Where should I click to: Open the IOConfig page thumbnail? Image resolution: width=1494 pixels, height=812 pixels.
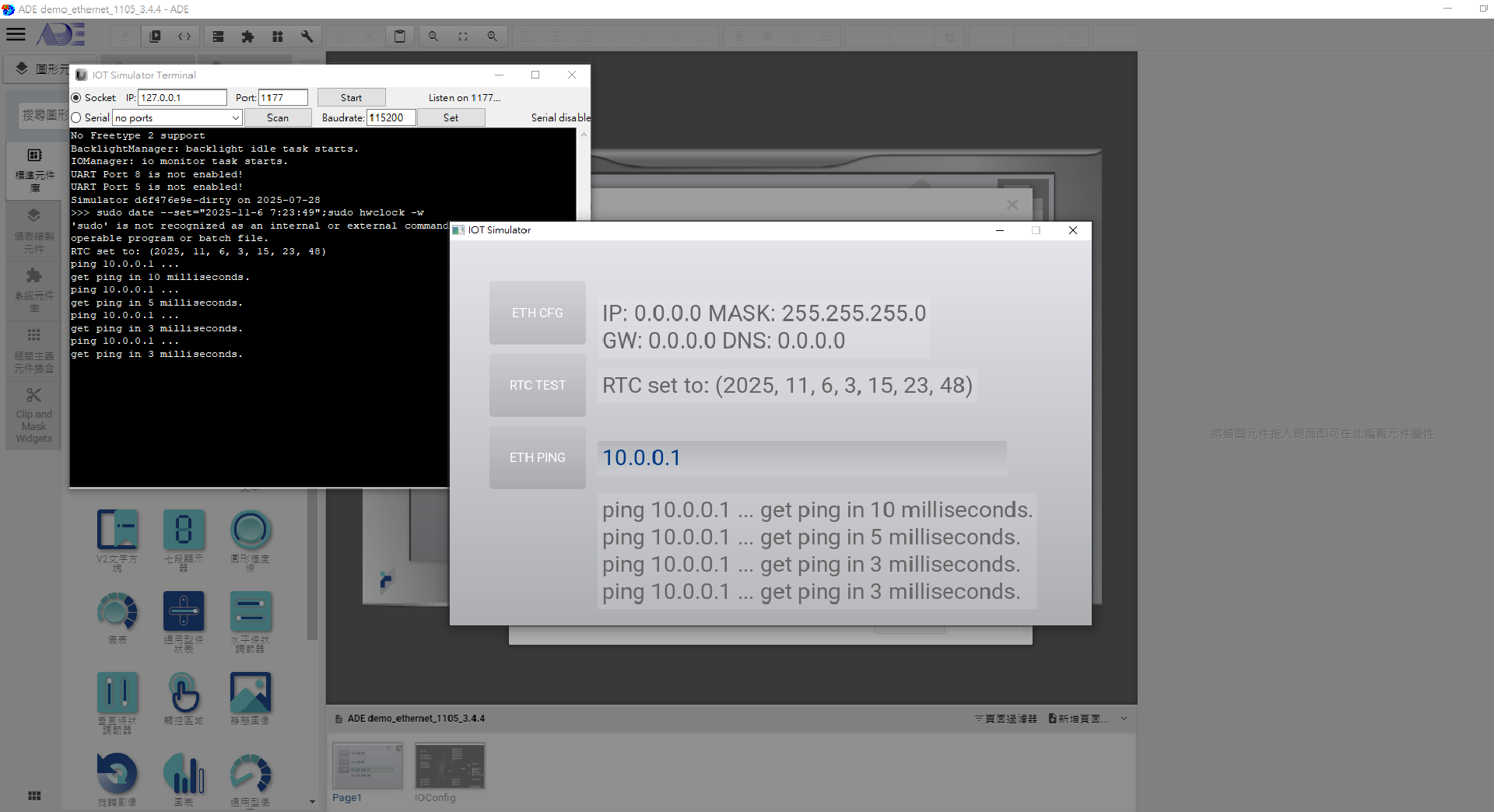pyautogui.click(x=450, y=766)
